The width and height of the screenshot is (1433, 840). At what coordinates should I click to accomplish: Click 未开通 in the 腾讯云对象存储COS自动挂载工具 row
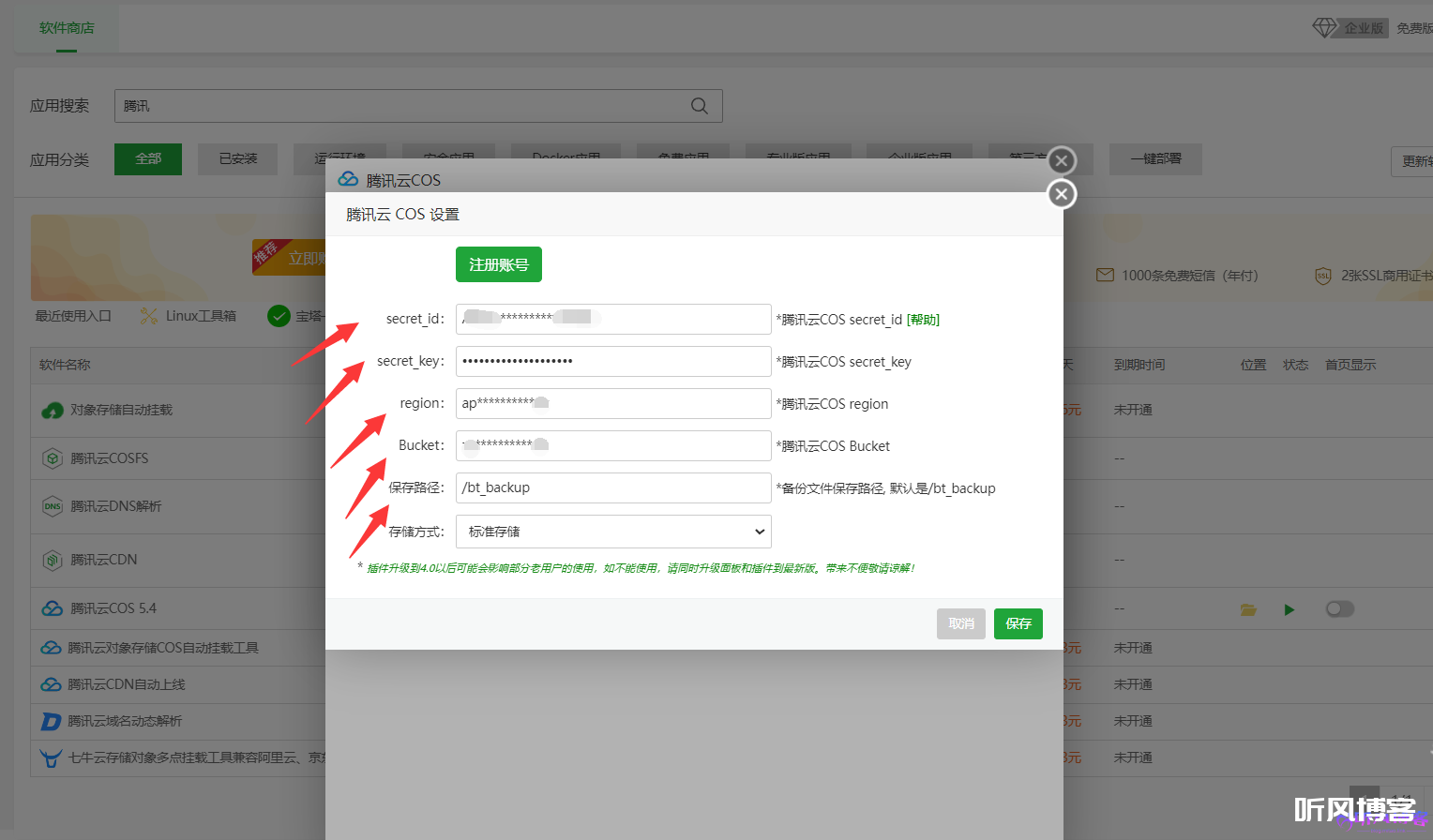1133,648
